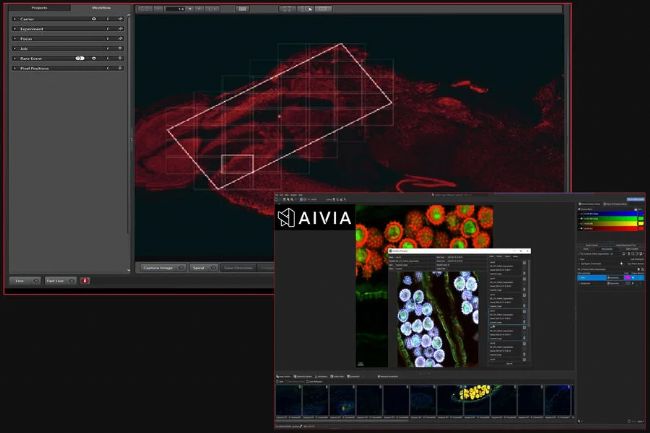Viewport: 650px width, 433px height.
Task: Open the dropdown arrow beside the zoom value
Action: [x=190, y=9]
